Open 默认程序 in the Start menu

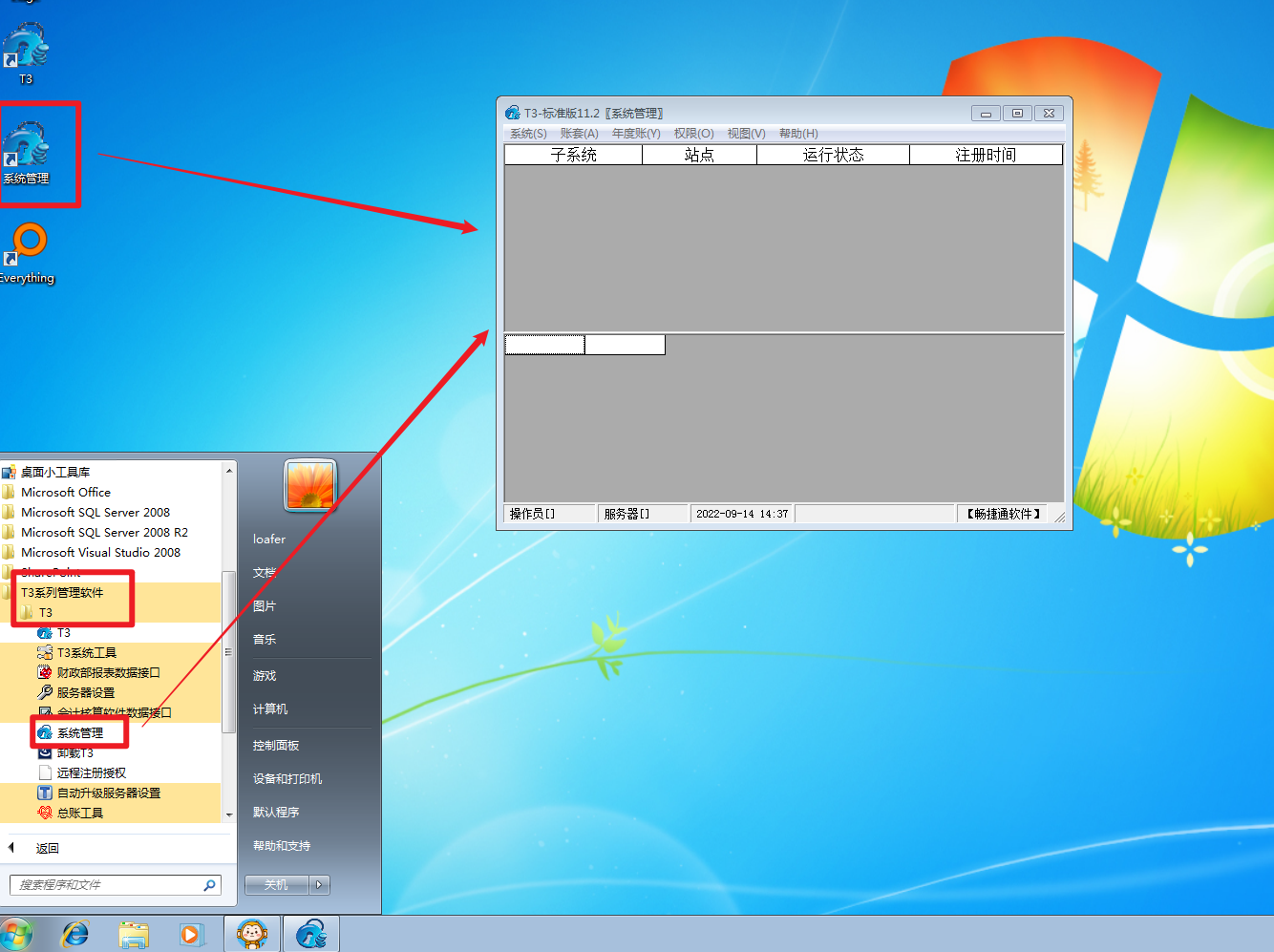(x=276, y=813)
